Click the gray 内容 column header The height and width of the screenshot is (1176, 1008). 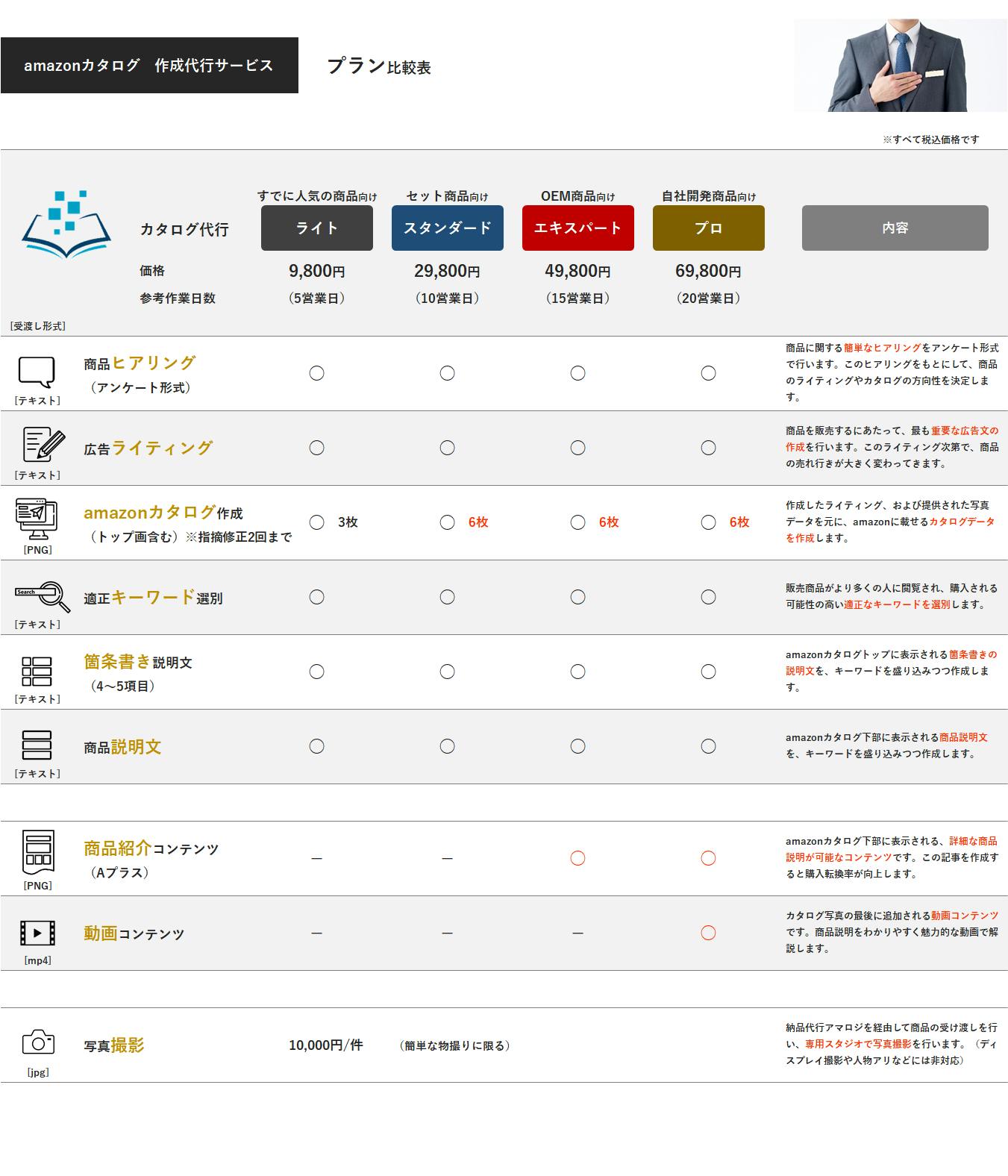pos(895,228)
